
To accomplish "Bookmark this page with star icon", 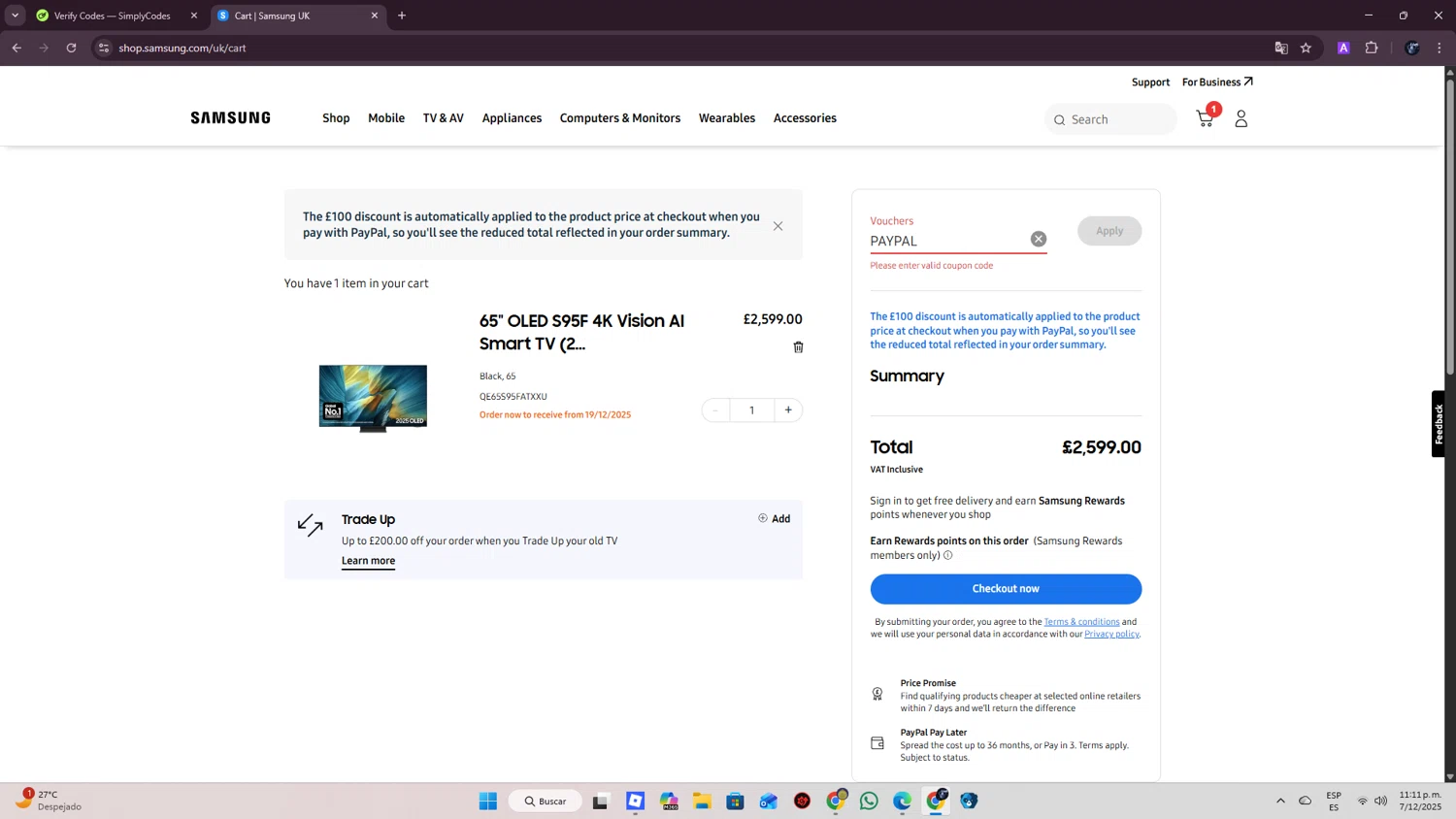I will tap(1306, 48).
